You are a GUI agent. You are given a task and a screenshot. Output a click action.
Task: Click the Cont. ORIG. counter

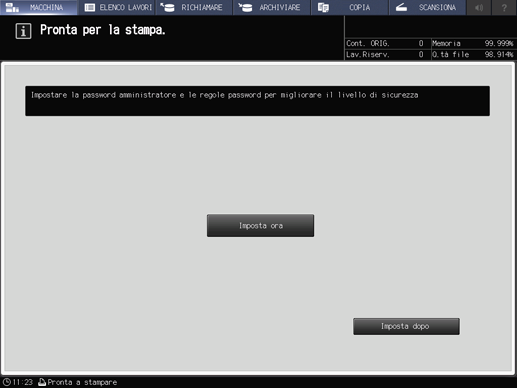pyautogui.click(x=388, y=43)
